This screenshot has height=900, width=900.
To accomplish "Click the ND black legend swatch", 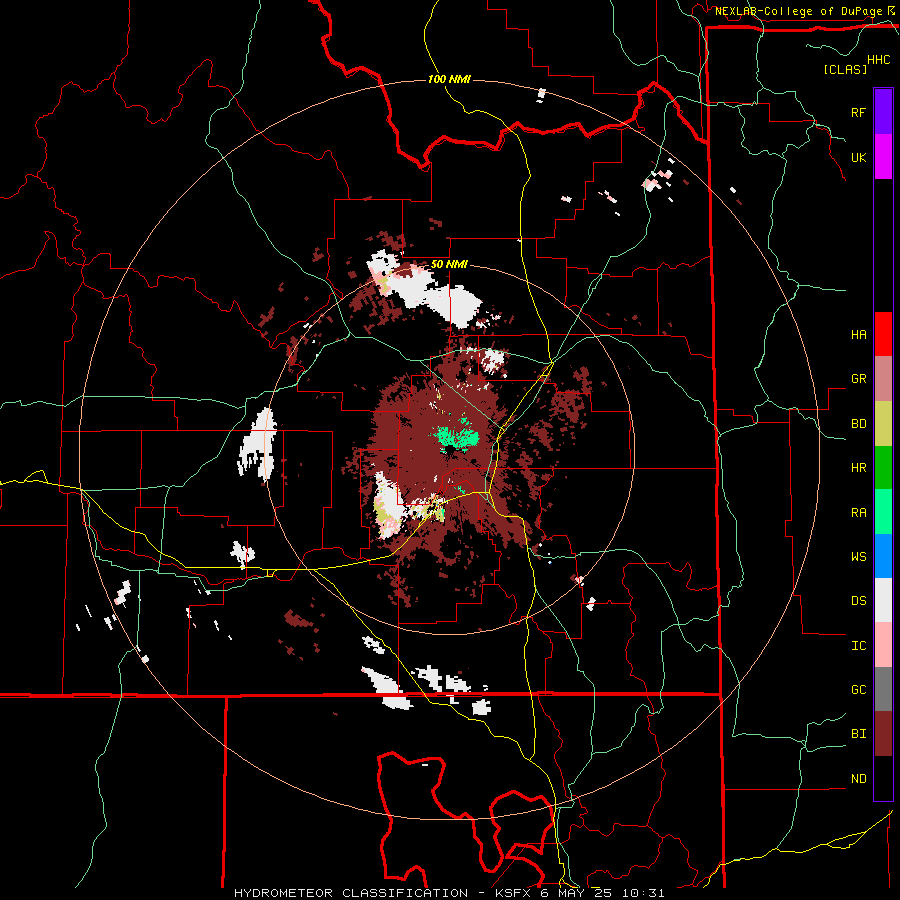I will tap(883, 778).
